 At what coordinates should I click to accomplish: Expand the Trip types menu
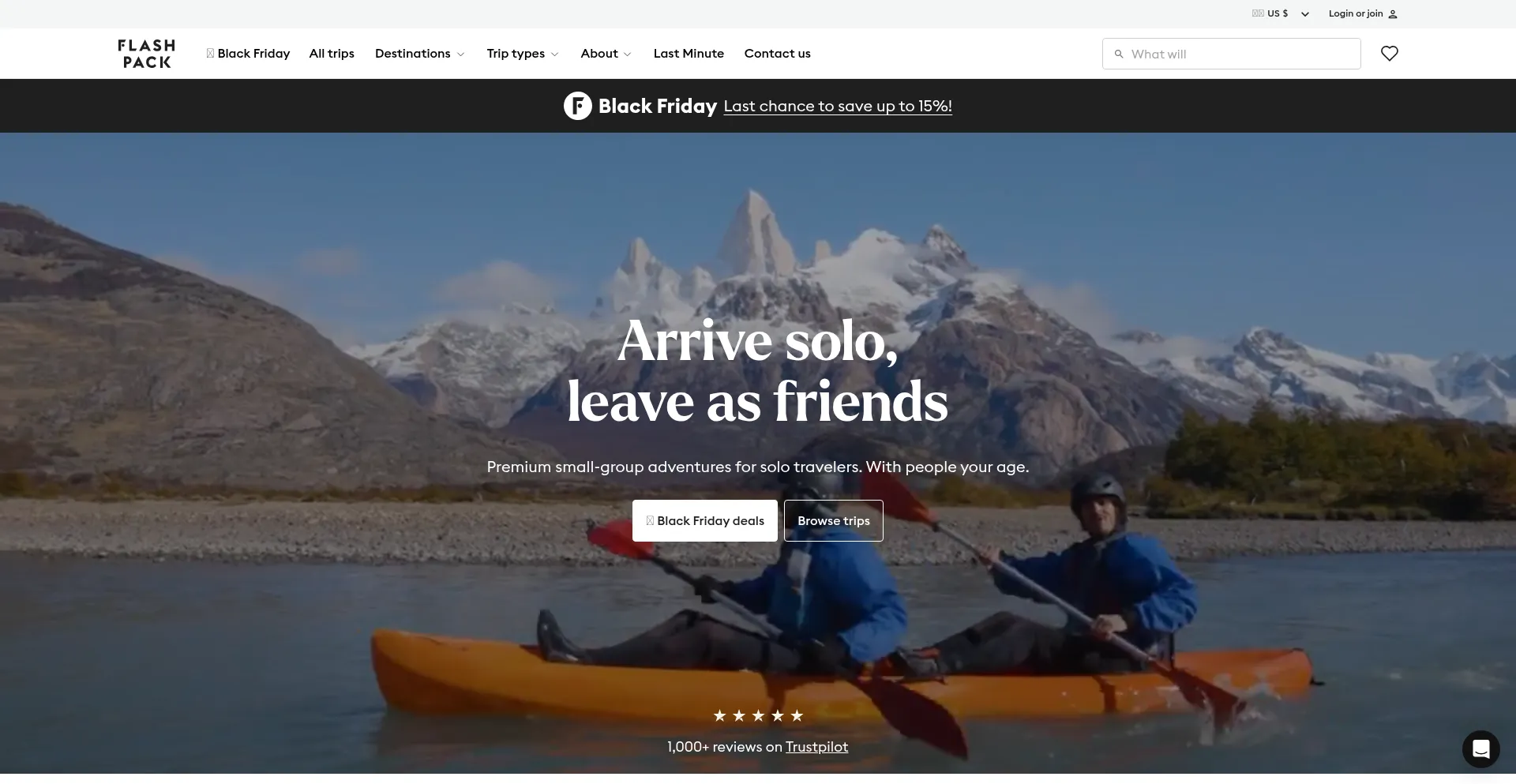click(x=523, y=54)
